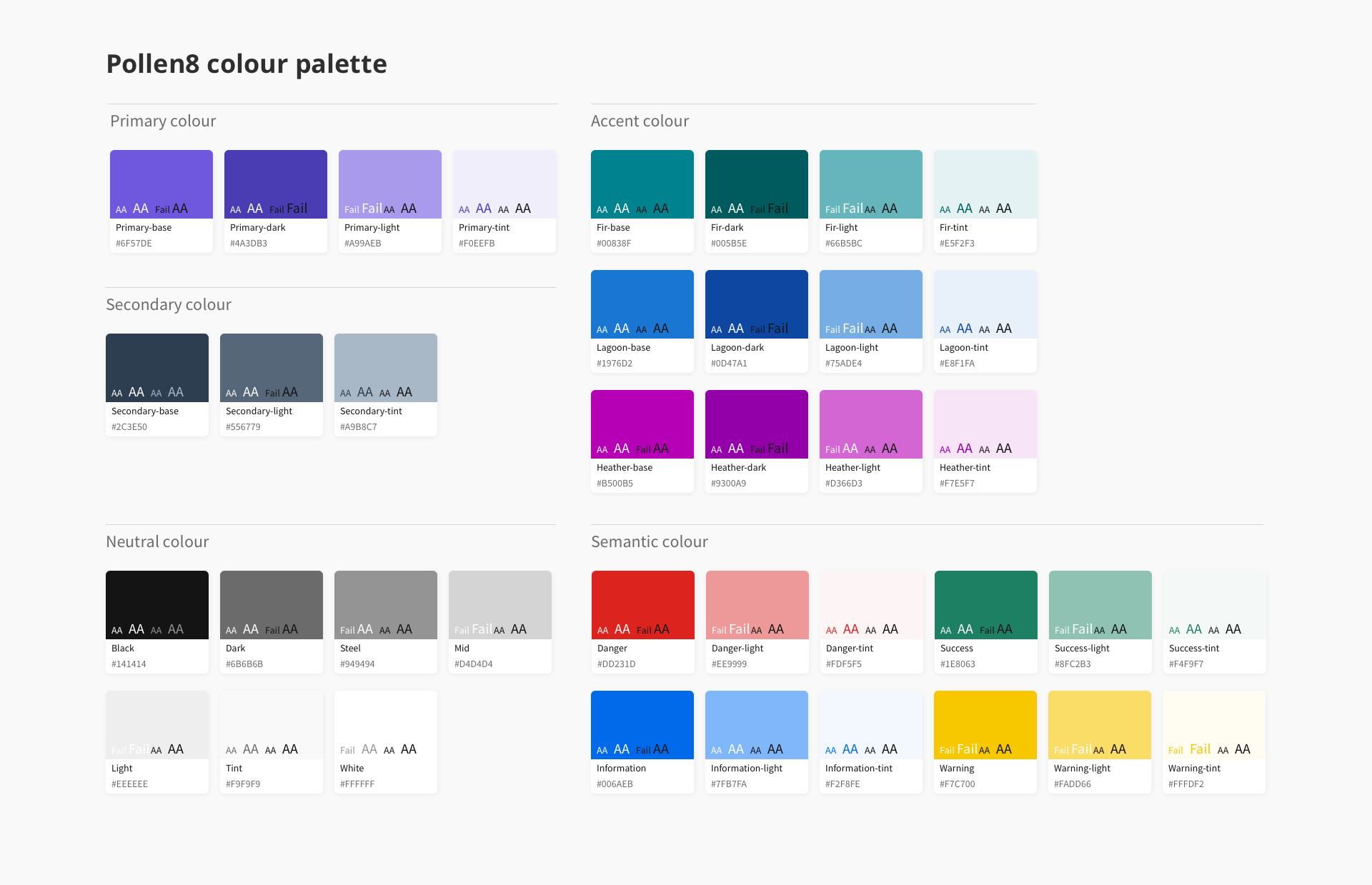The image size is (1372, 885).
Task: Click the Information blue swatch
Action: click(x=642, y=724)
